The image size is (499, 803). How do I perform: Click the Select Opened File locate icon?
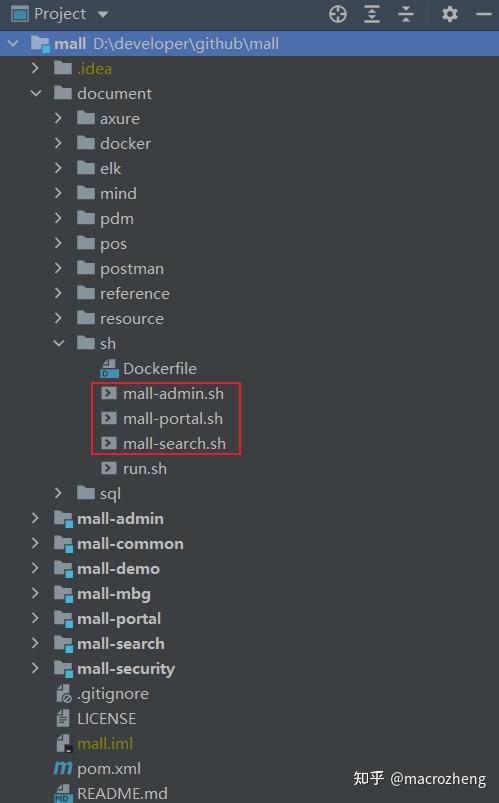[x=338, y=14]
